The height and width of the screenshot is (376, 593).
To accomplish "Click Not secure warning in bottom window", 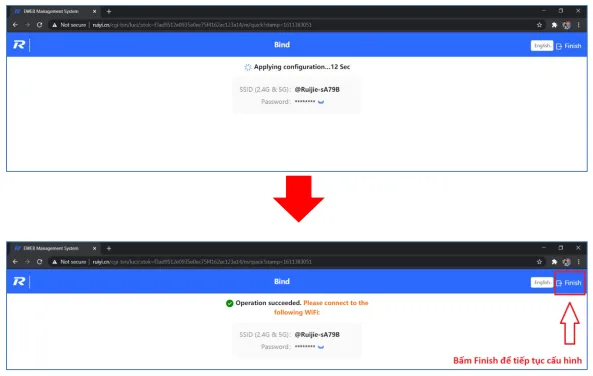I will (x=69, y=262).
